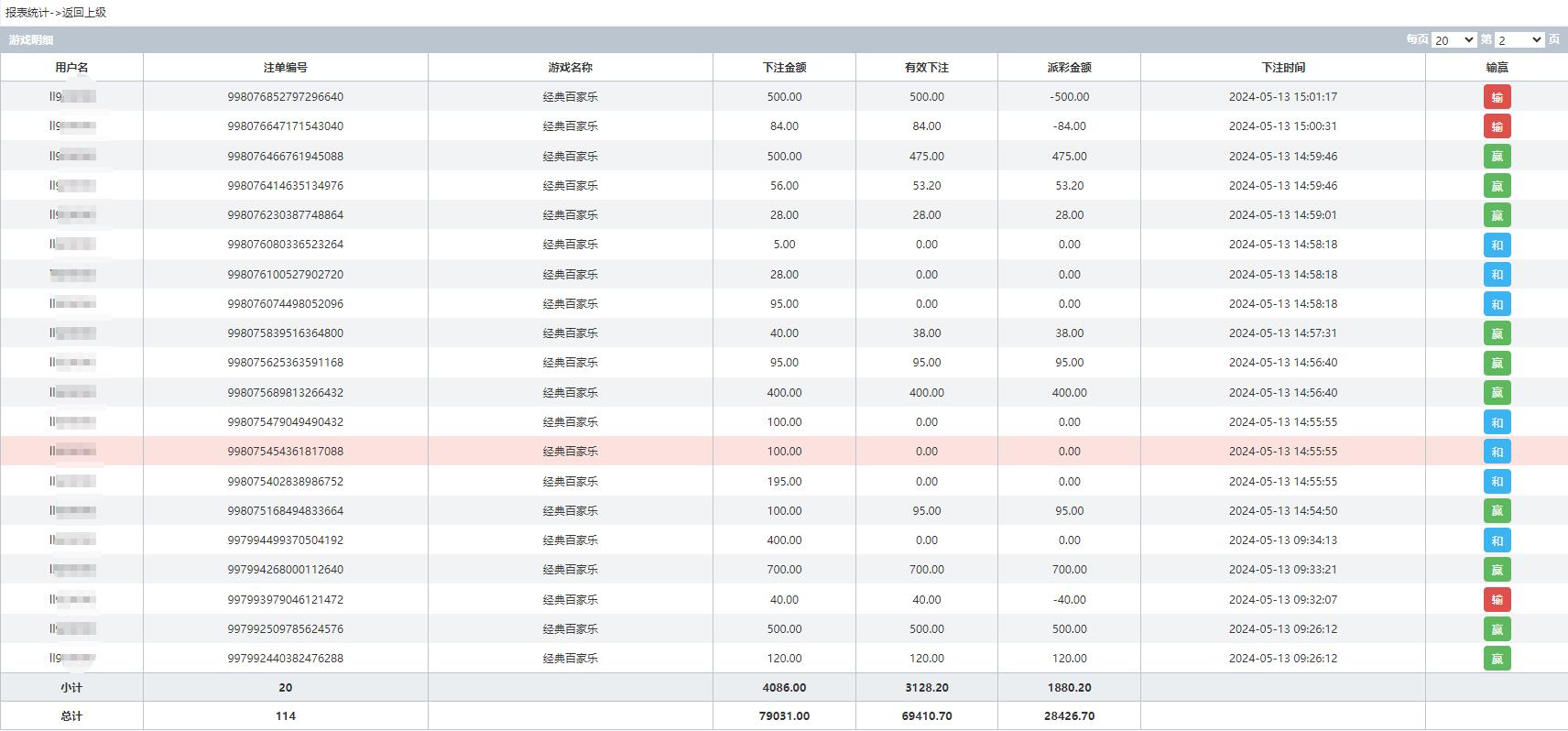This screenshot has height=731, width=1568.
Task: Click the 游戏名称 column header
Action: pos(571,68)
